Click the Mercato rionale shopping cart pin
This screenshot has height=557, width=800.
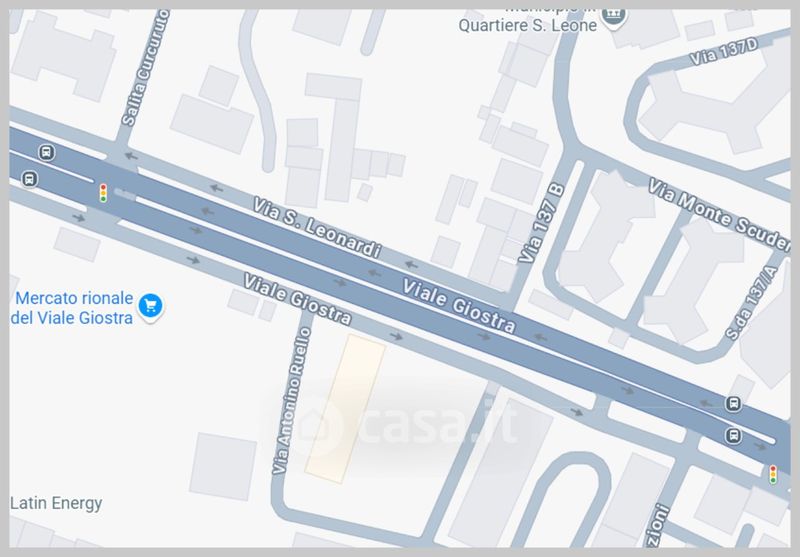pos(151,307)
